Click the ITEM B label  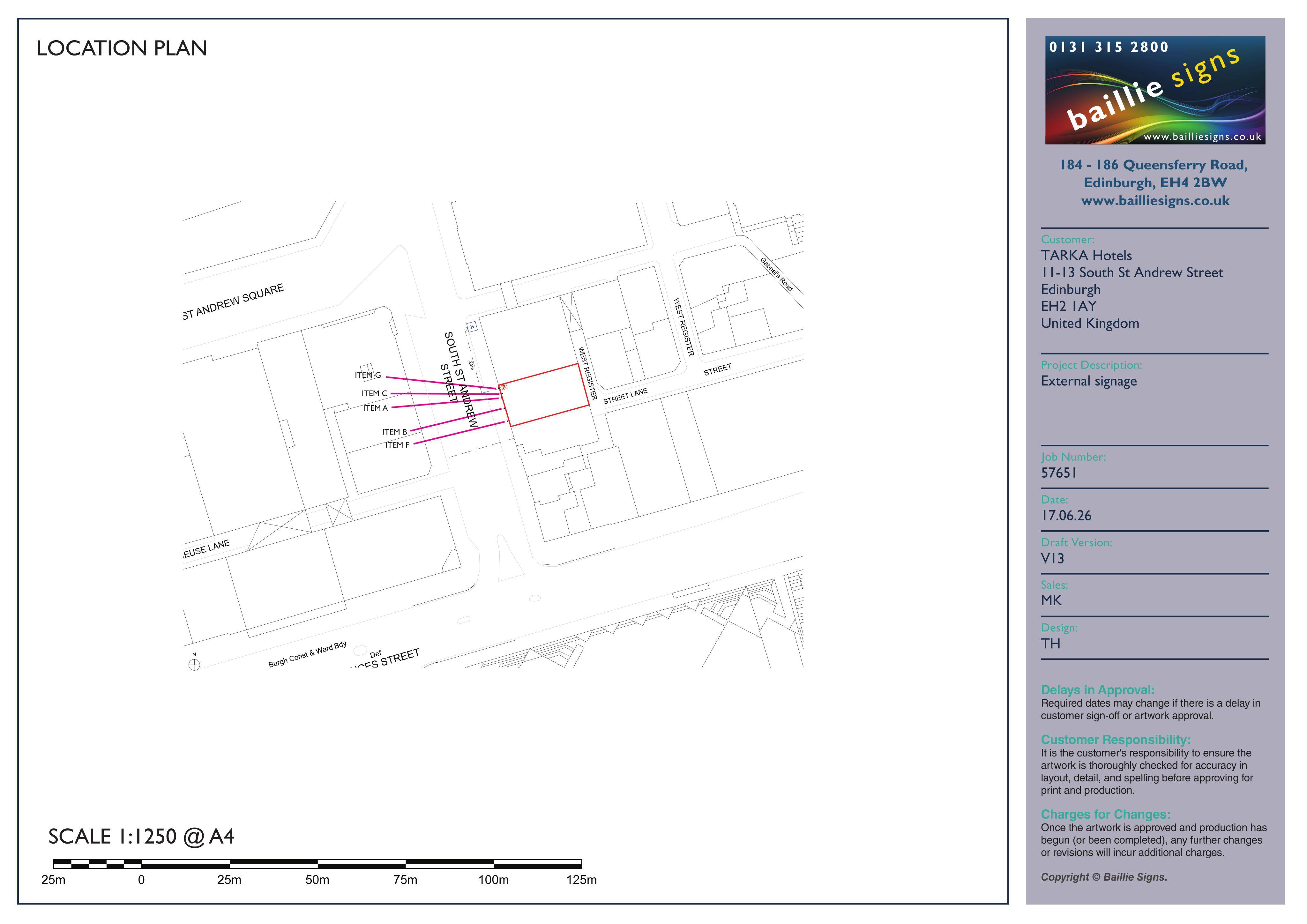coord(394,432)
